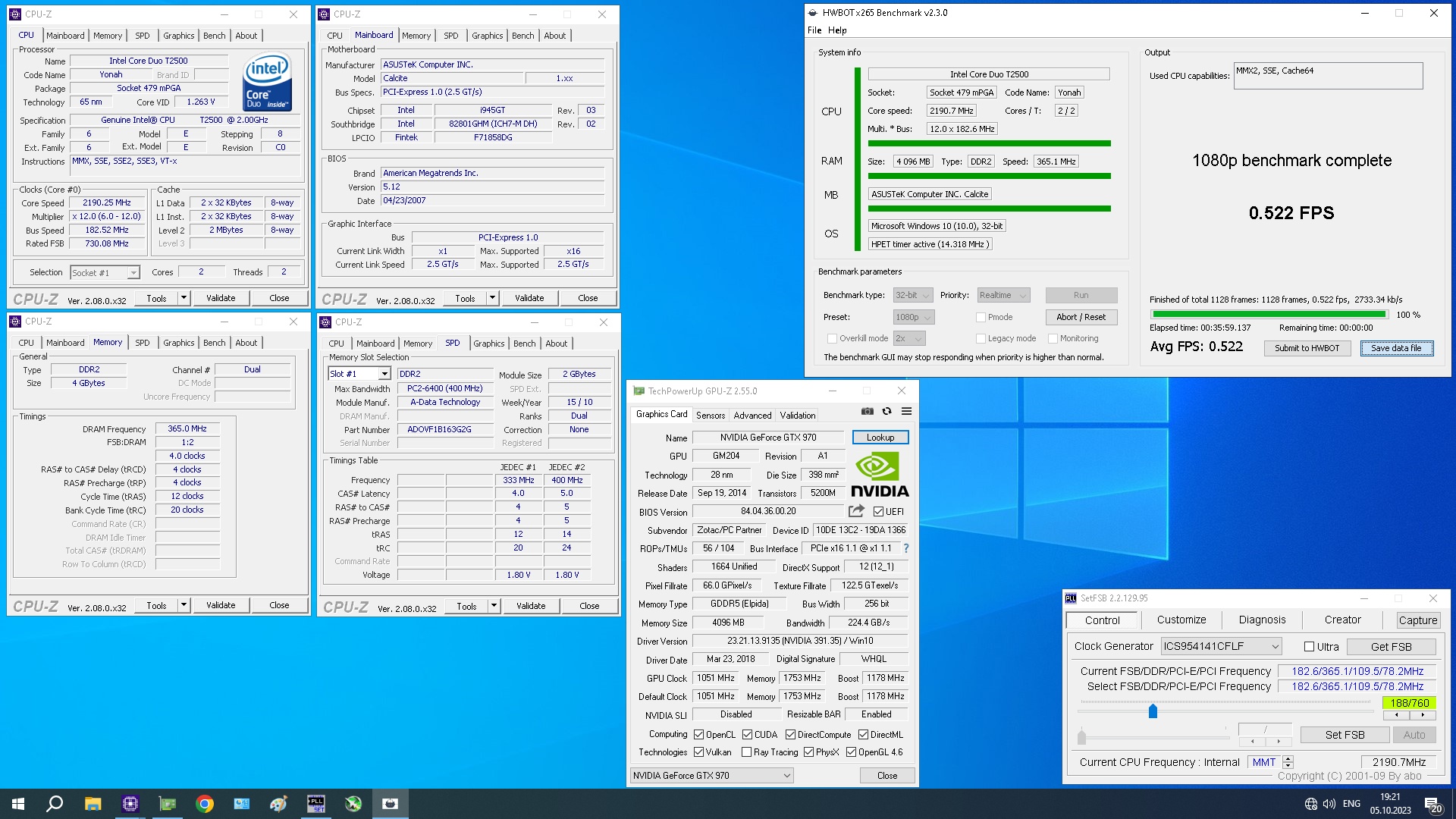Click the GPU-Z refresh icon

[886, 411]
